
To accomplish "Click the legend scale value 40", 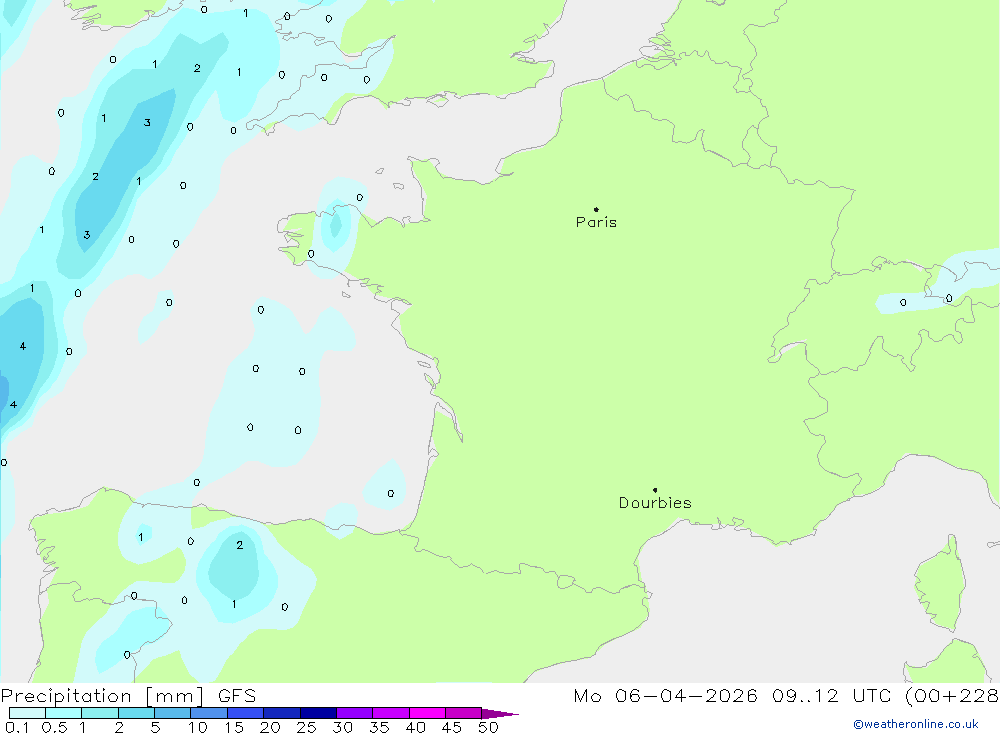I will pyautogui.click(x=416, y=727).
